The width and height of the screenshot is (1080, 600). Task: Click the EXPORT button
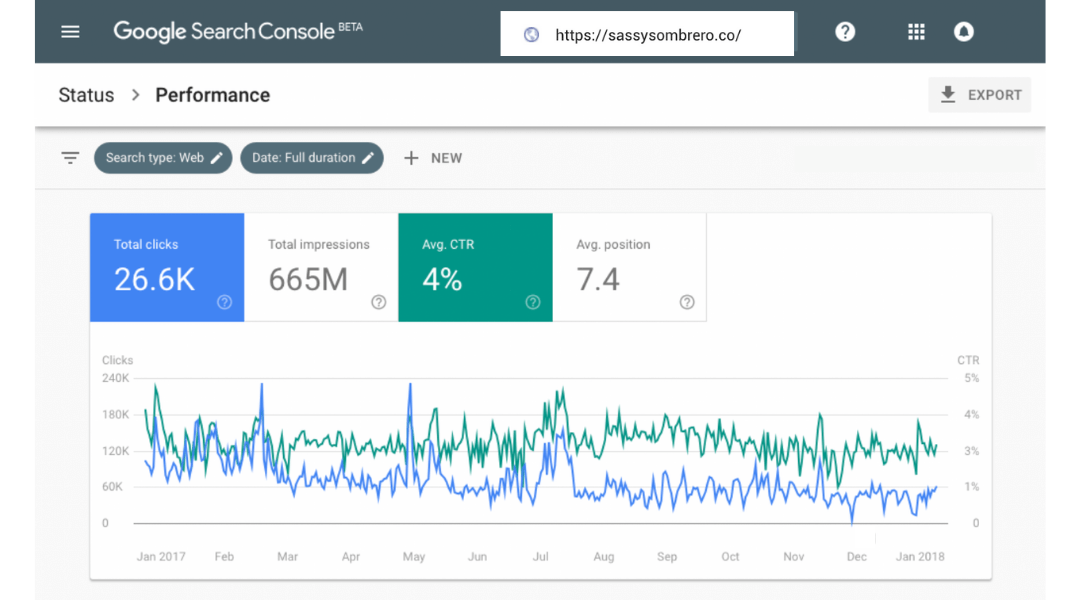980,95
